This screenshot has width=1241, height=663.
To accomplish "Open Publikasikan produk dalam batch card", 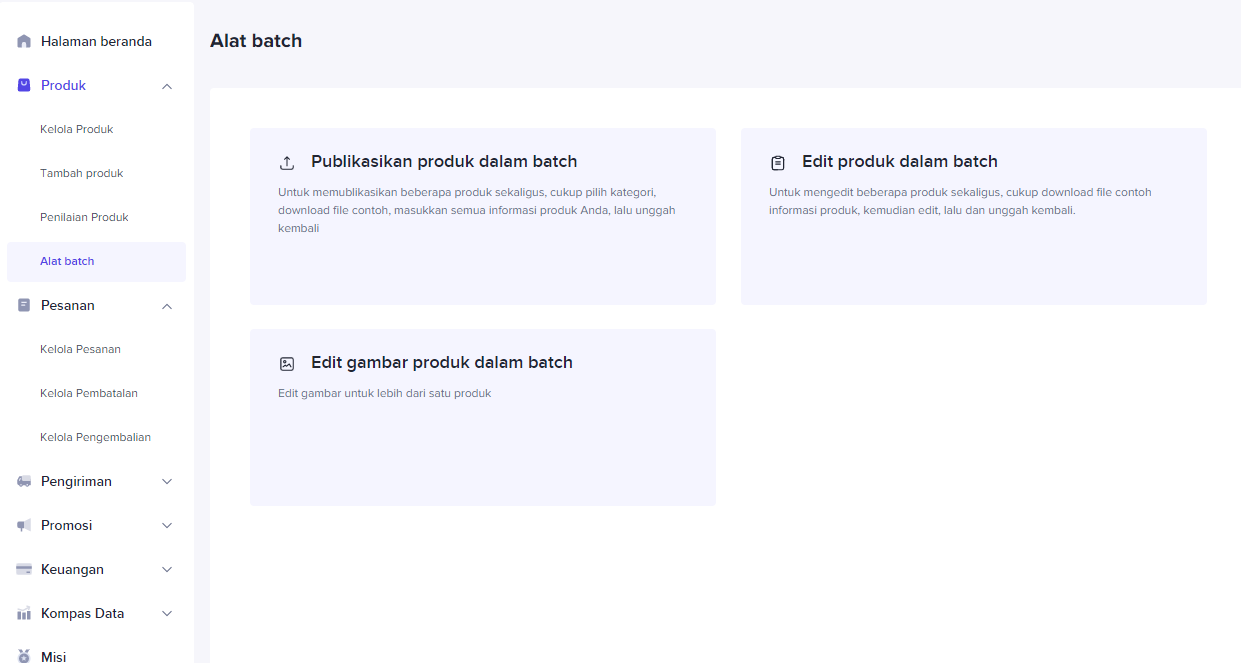I will (x=482, y=216).
